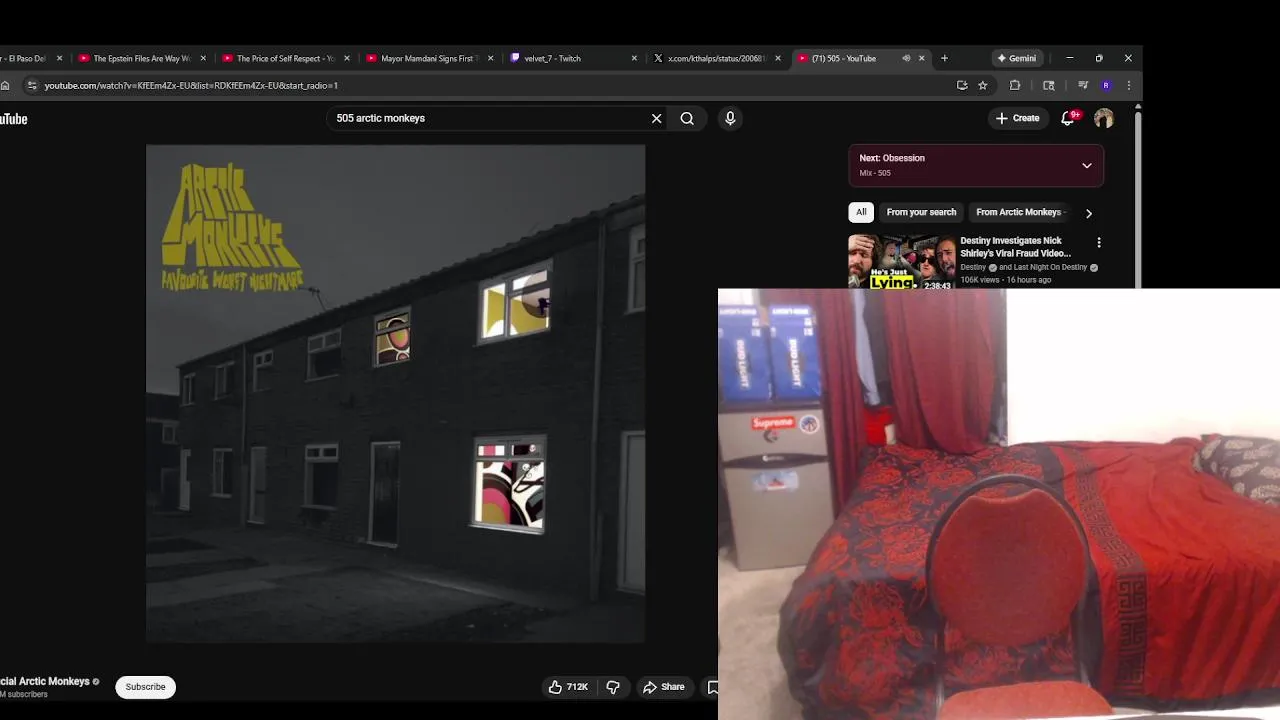Share the 505 video
1280x720 pixels.
tap(664, 687)
